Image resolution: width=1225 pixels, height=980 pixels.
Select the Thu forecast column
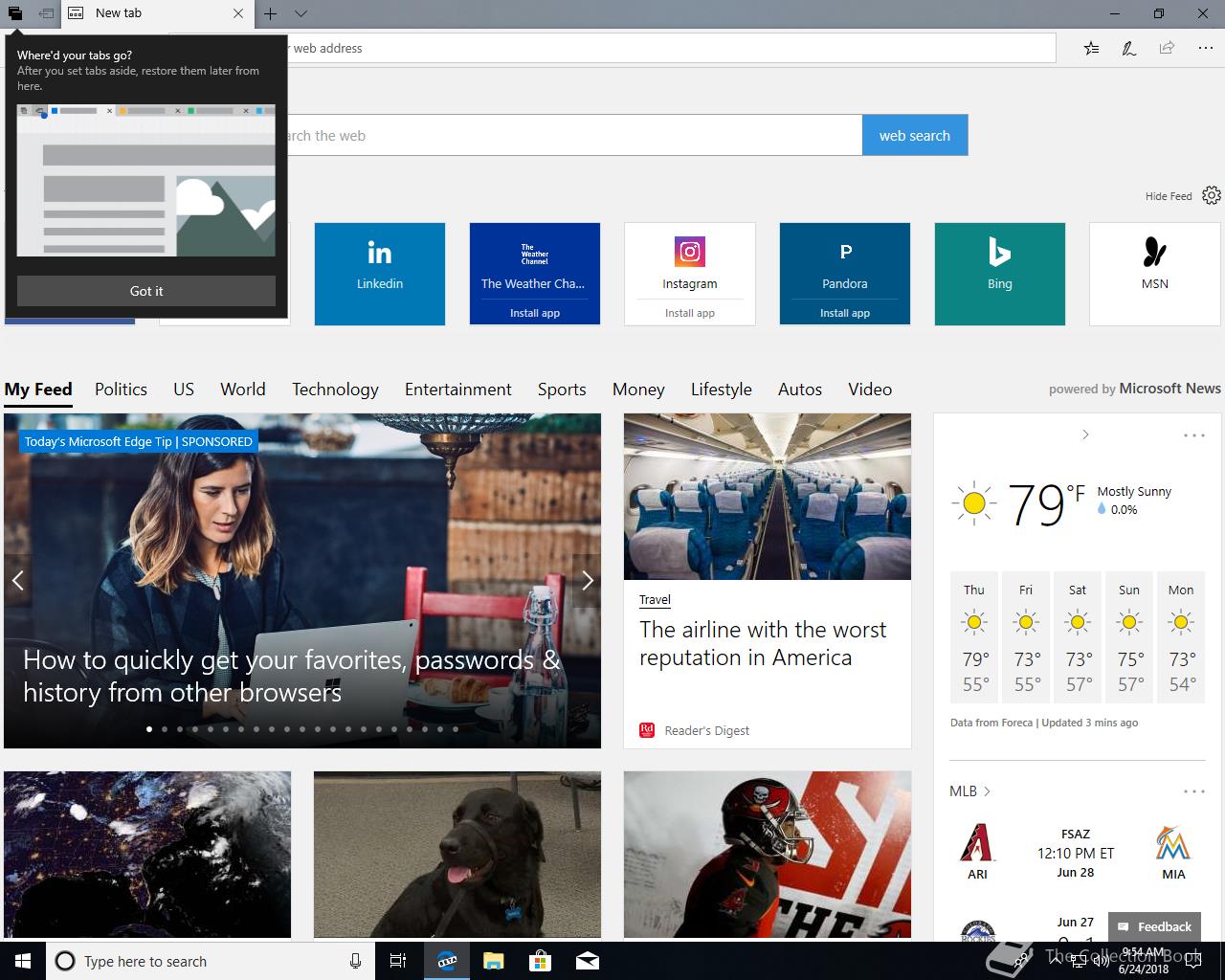tap(974, 638)
